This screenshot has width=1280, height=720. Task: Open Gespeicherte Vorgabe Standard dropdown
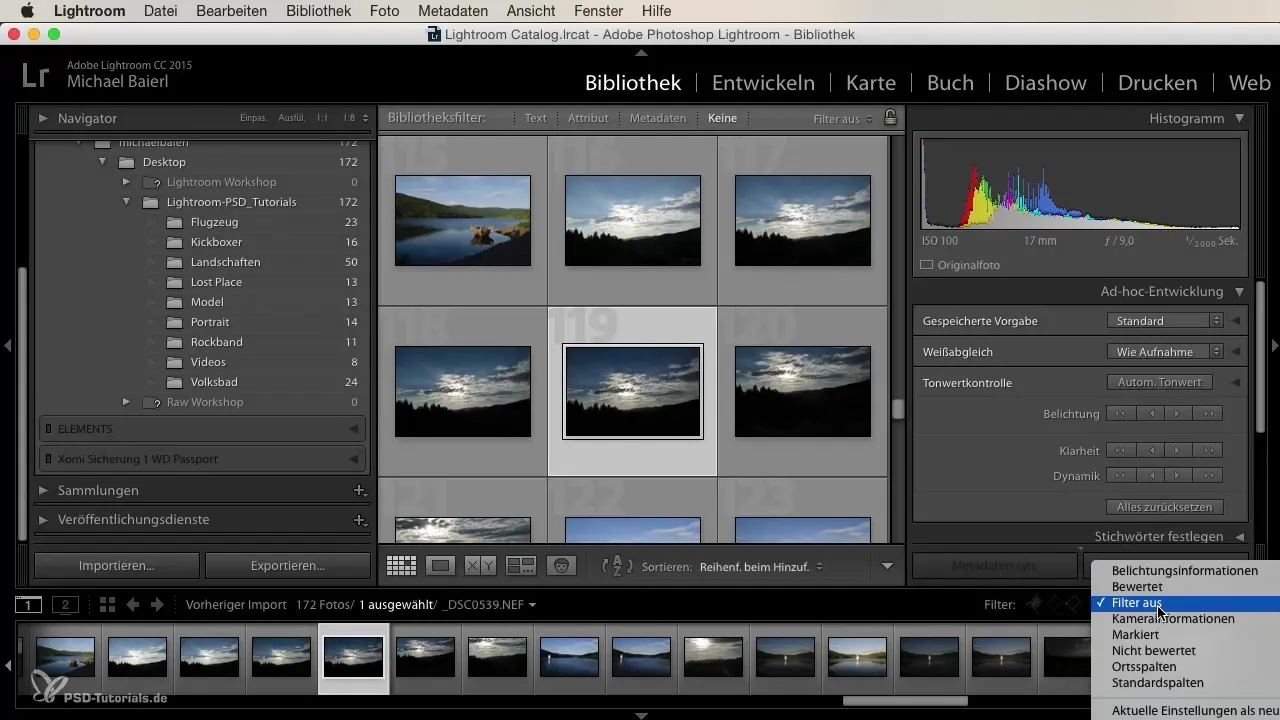(1165, 321)
